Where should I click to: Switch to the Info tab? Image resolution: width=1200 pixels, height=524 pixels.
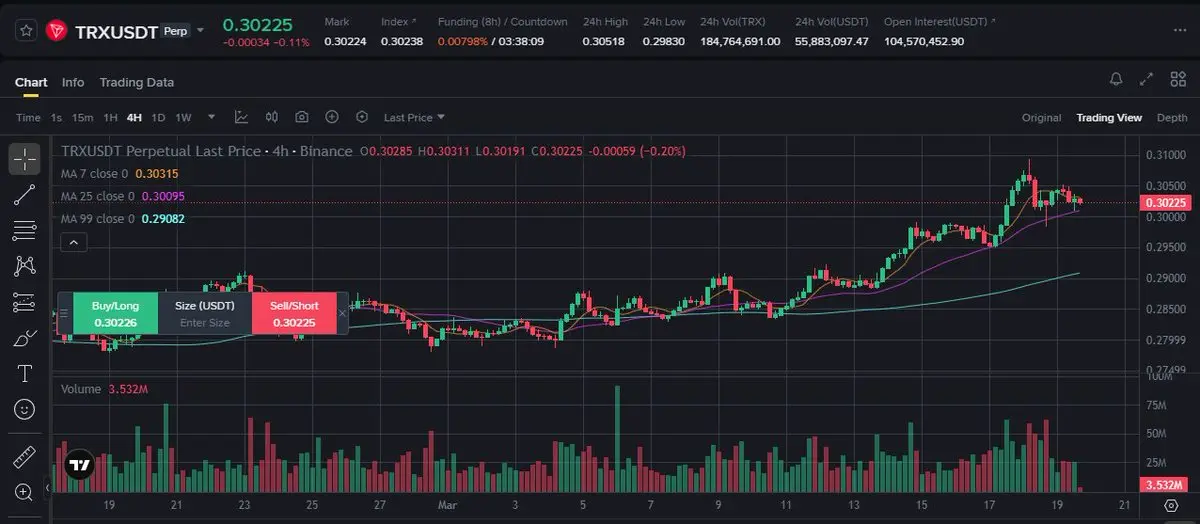(x=73, y=82)
